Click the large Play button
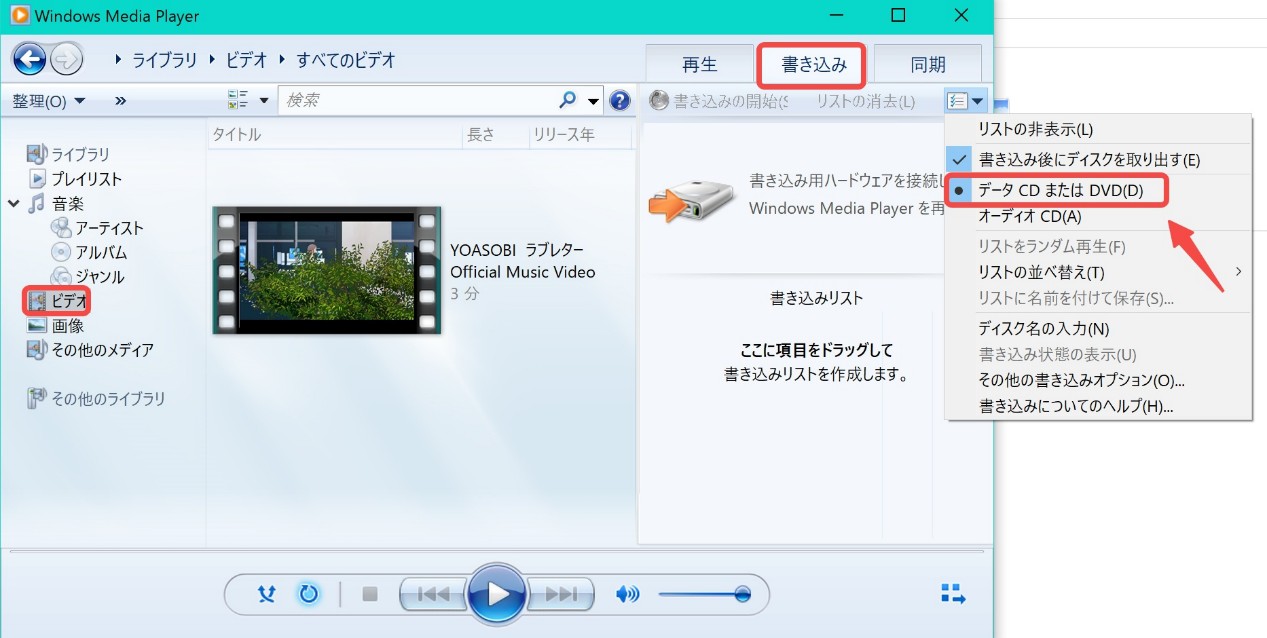This screenshot has width=1267, height=638. pos(497,594)
